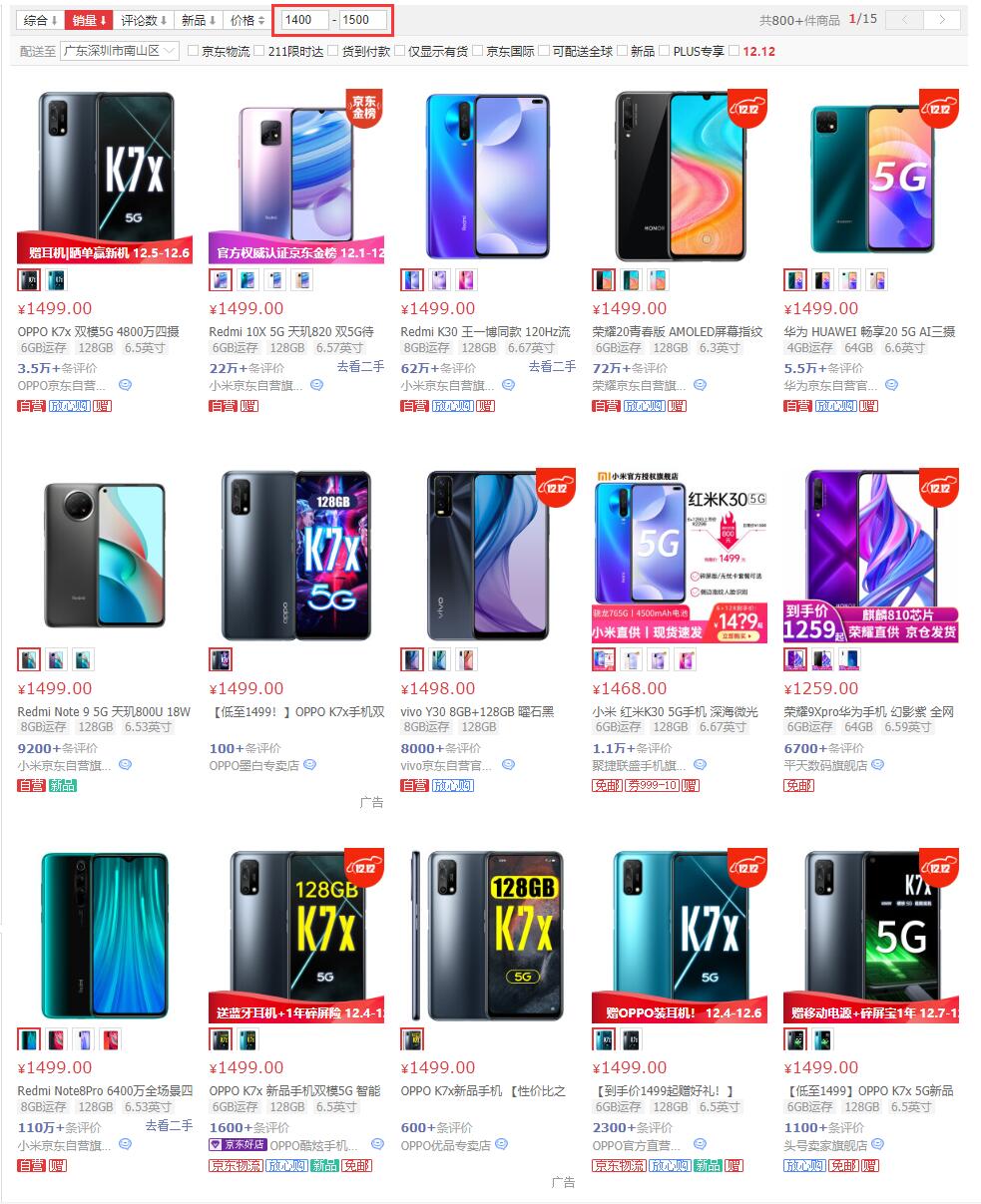Open next page arrow in pagination
The image size is (981, 1204).
tap(941, 19)
